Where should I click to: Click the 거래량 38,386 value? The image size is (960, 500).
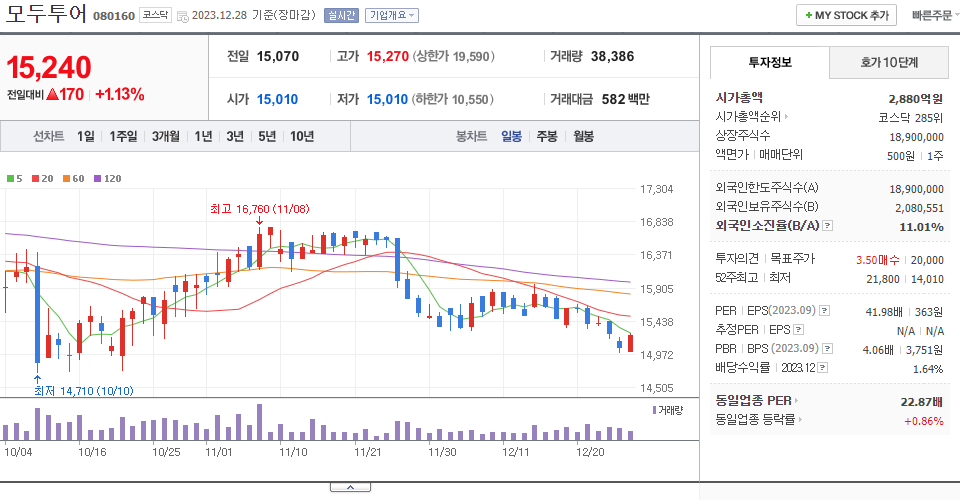[612, 56]
